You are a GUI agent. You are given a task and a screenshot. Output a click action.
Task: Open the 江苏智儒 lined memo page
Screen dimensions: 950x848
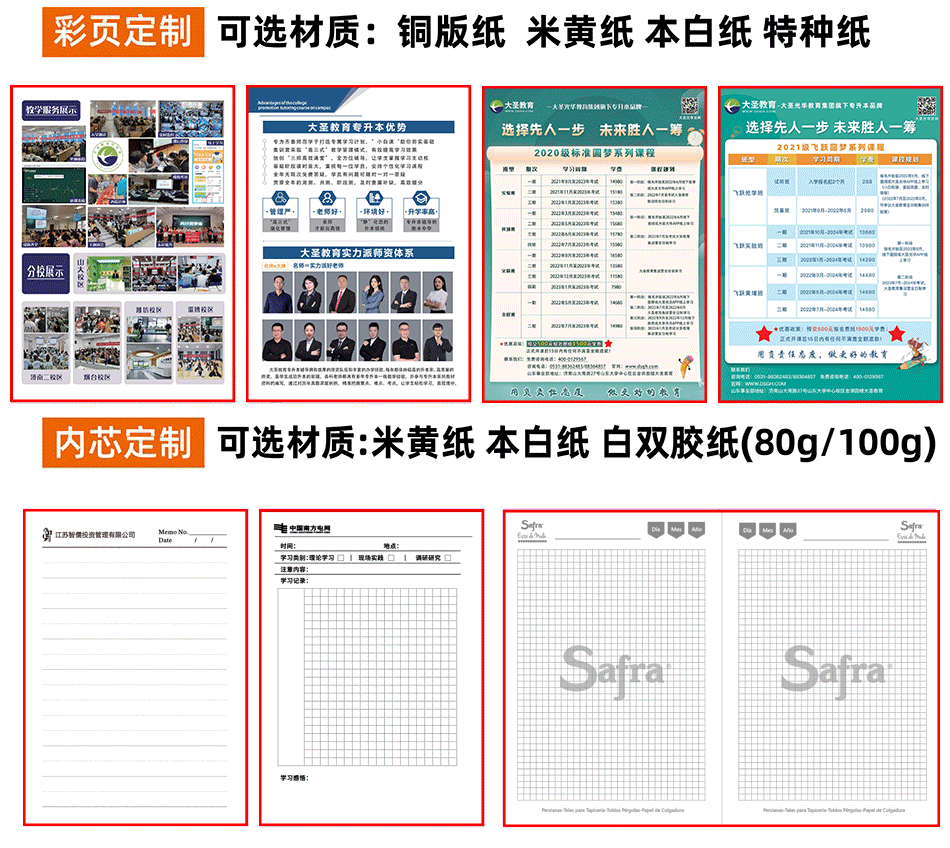pos(136,667)
